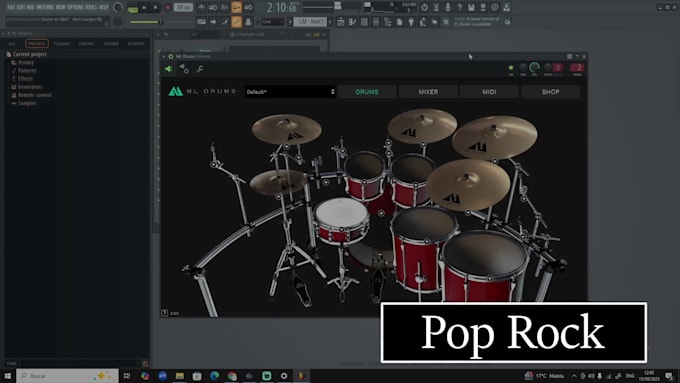The width and height of the screenshot is (680, 383).
Task: Open the mixer view icon
Action: click(376, 22)
